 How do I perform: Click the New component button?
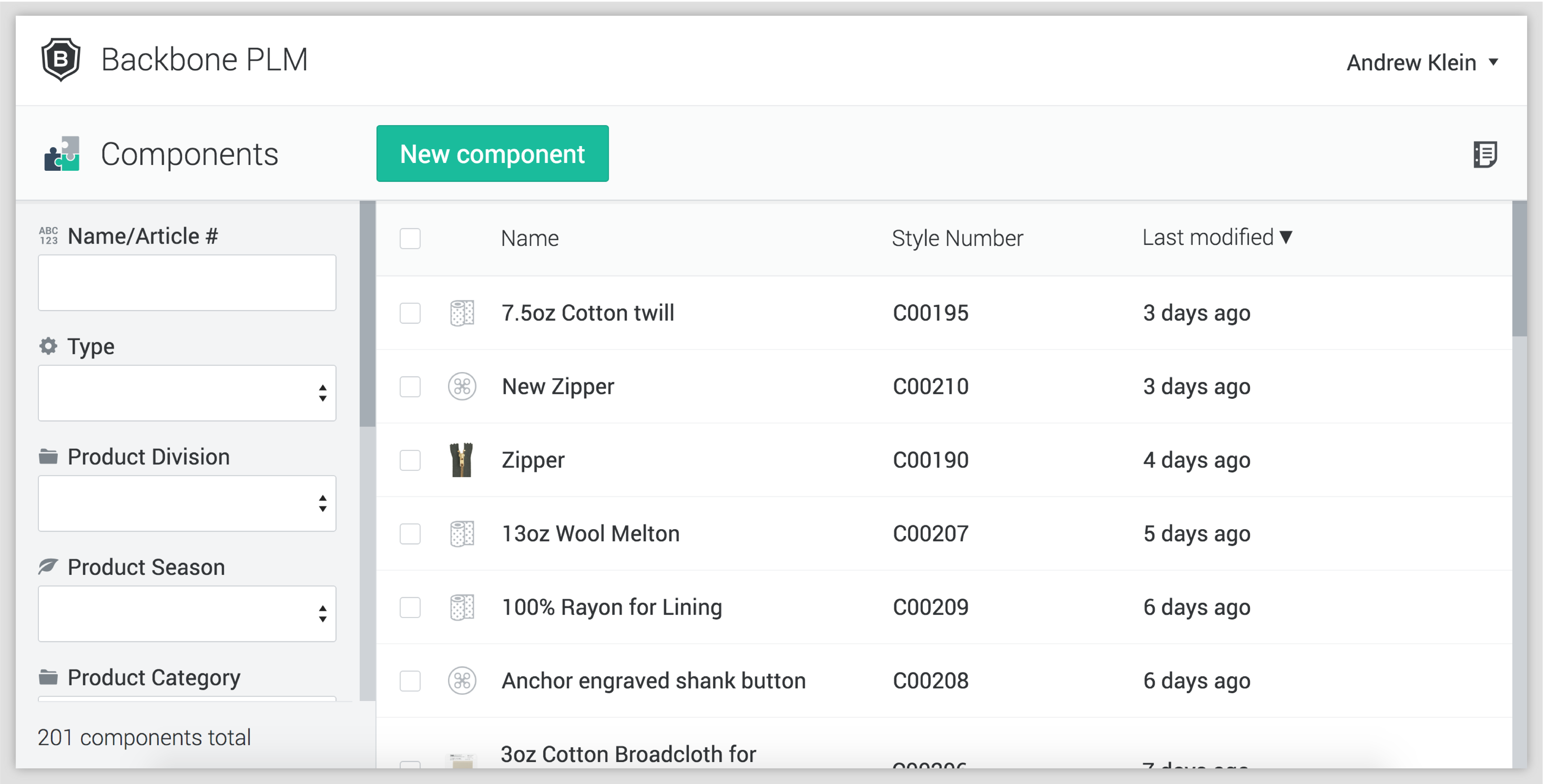[x=492, y=154]
